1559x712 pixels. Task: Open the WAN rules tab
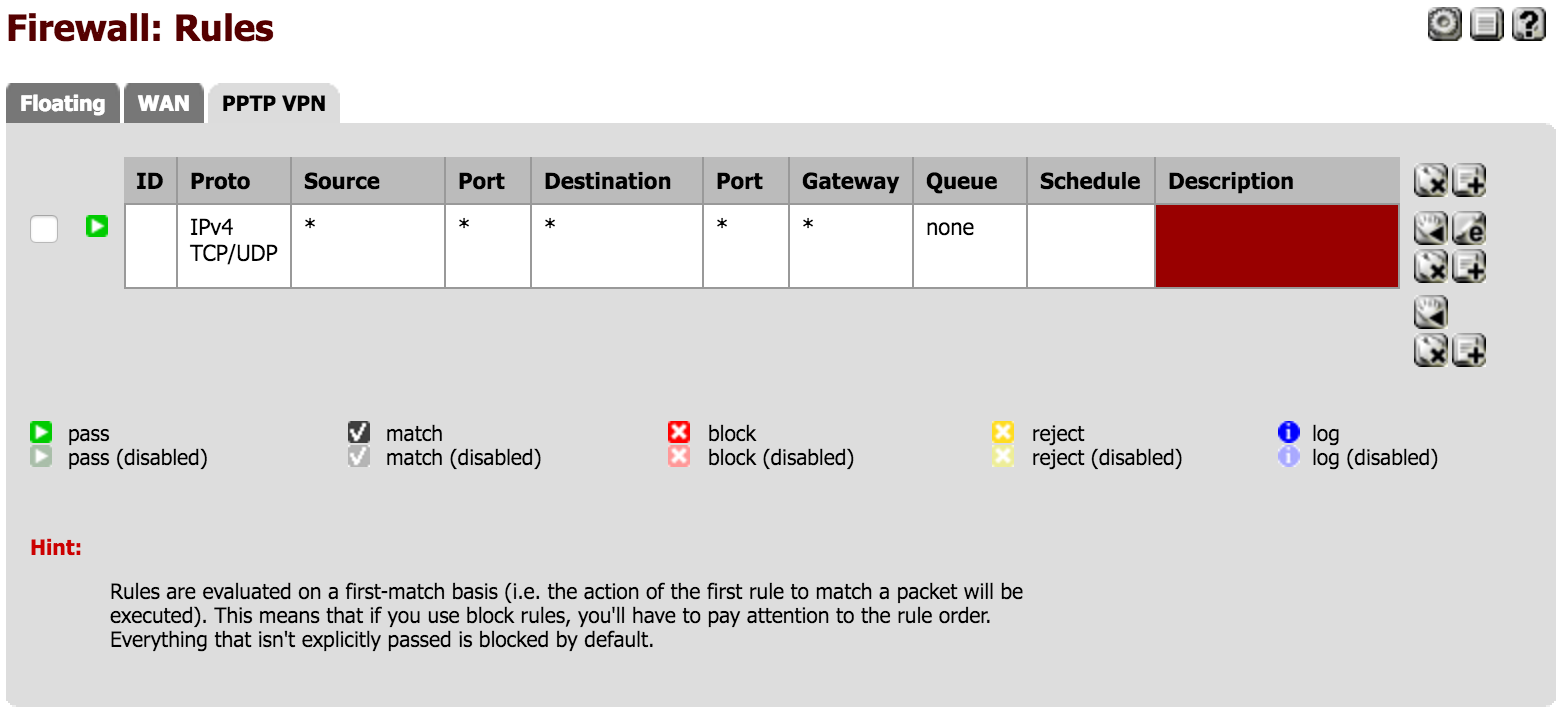coord(164,104)
